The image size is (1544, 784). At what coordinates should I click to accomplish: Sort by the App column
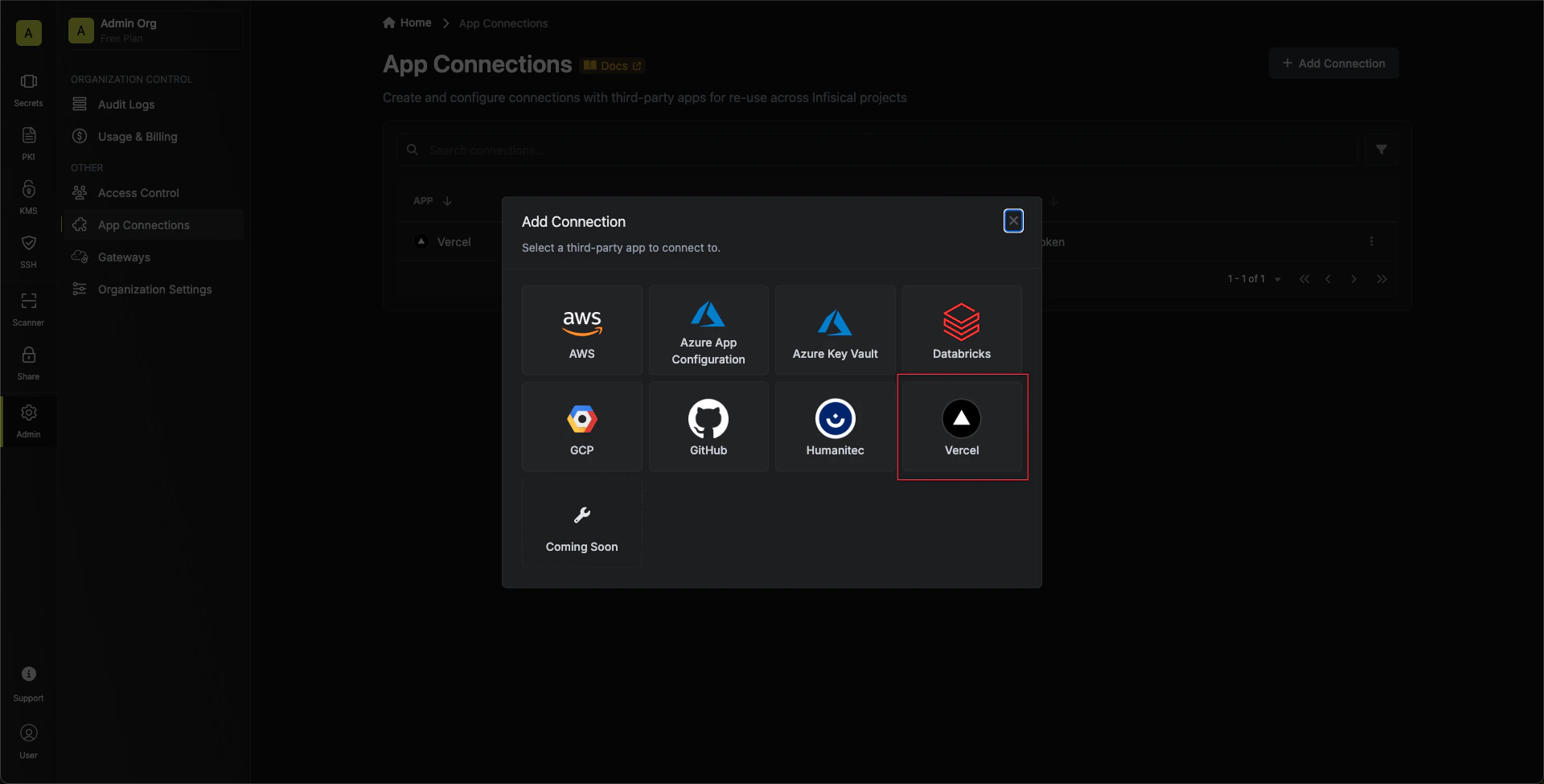point(433,201)
